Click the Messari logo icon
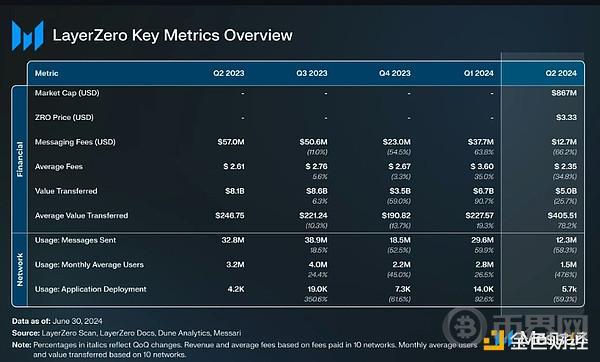The width and height of the screenshot is (600, 362). point(28,36)
